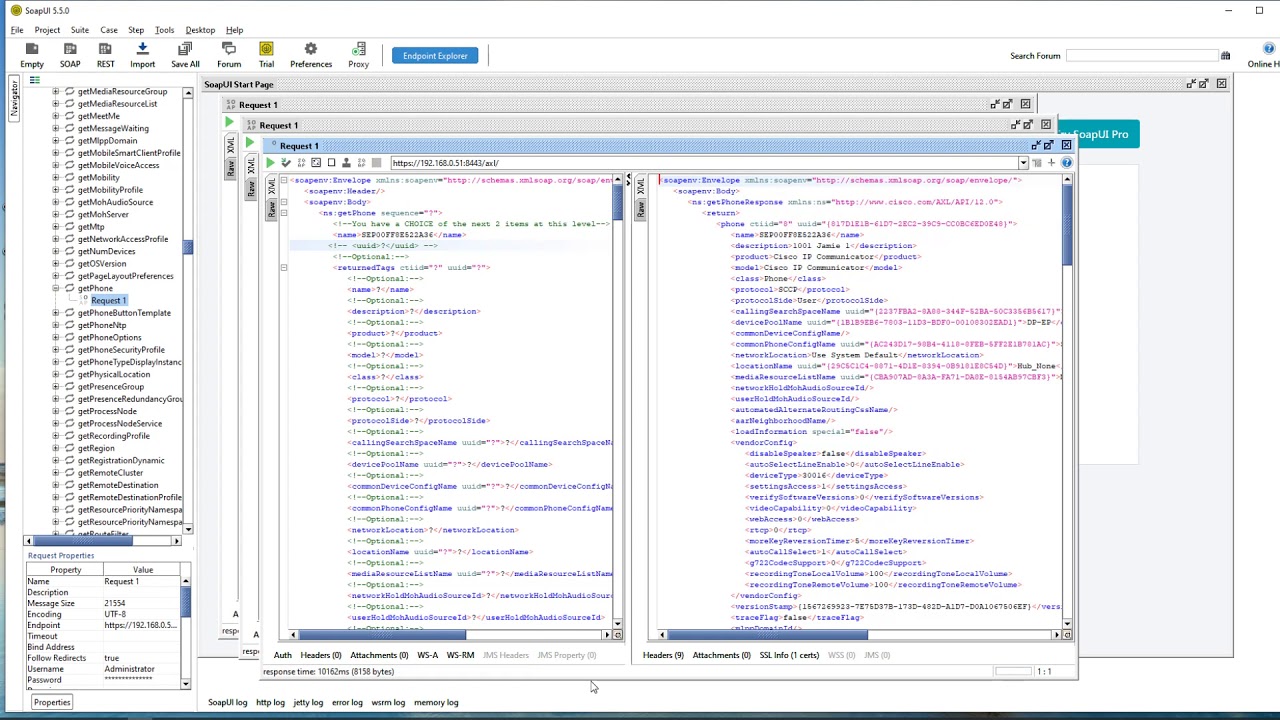This screenshot has width=1280, height=720.
Task: Open the Help menu
Action: click(234, 30)
